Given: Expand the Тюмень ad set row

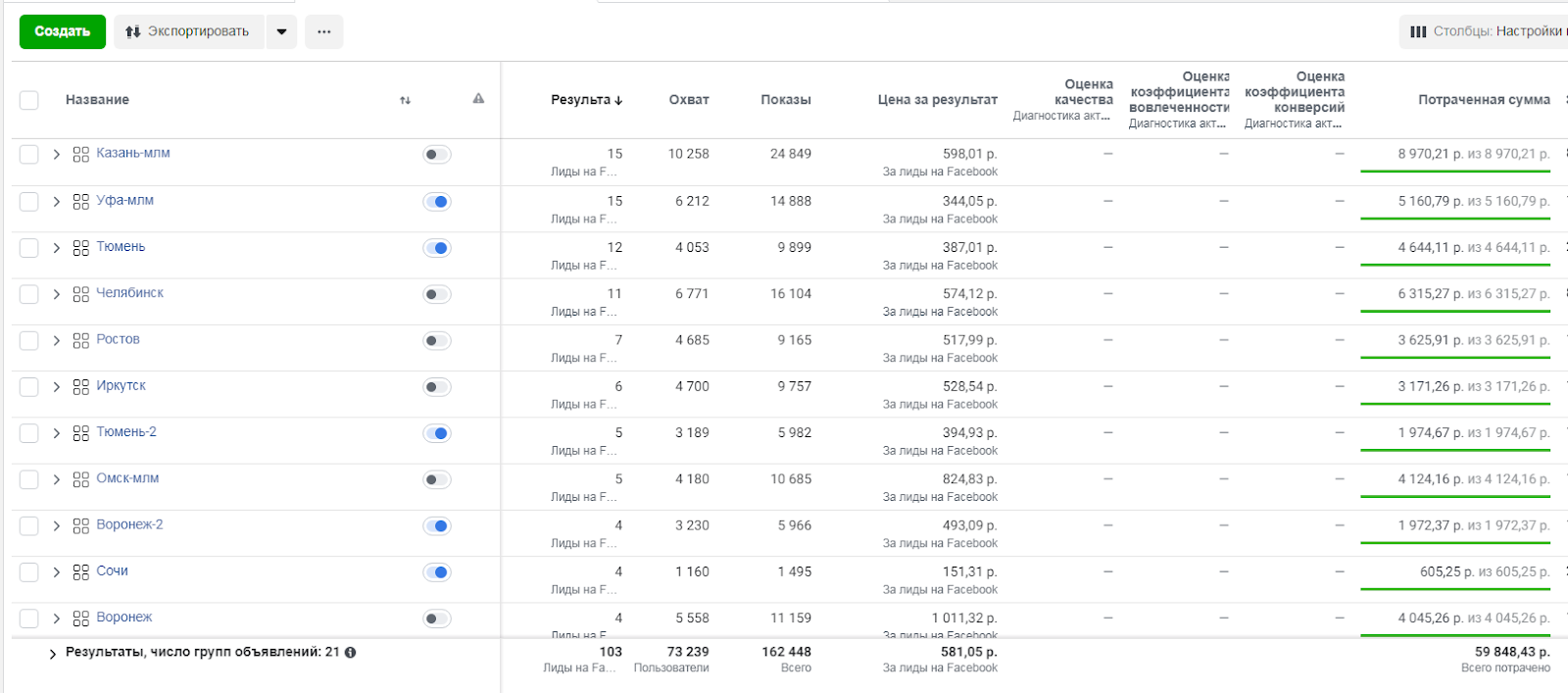Looking at the screenshot, I should (x=56, y=248).
